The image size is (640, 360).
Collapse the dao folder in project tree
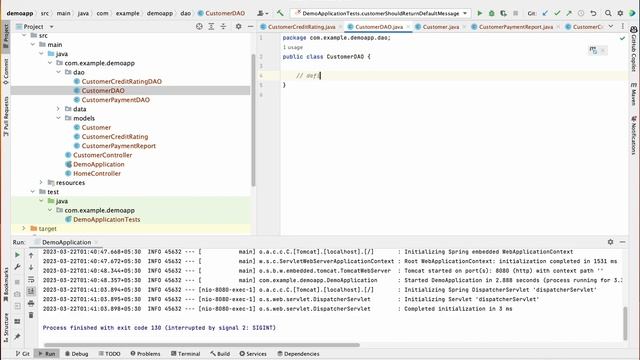click(58, 72)
